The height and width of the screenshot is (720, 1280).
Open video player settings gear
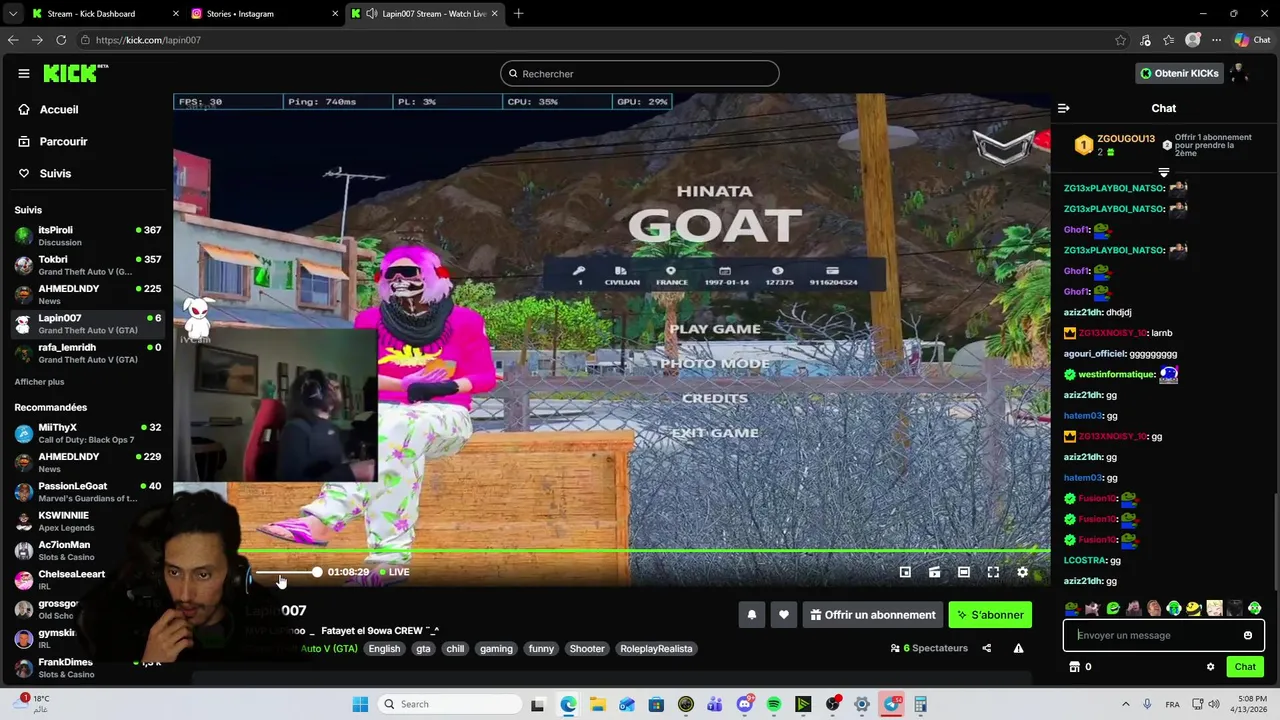point(1022,572)
